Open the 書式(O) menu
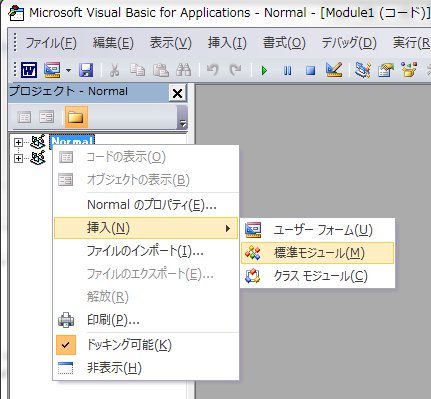This screenshot has width=431, height=399. tap(284, 43)
